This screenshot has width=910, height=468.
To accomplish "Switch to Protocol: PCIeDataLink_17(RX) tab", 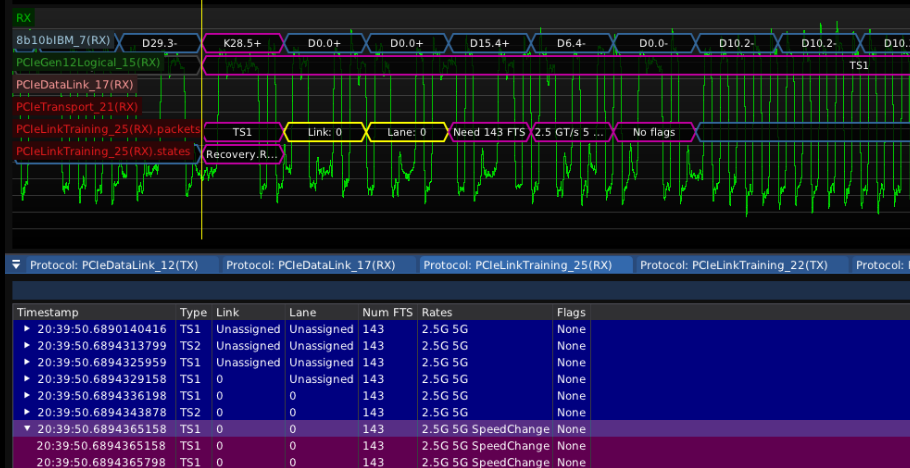I will point(310,265).
